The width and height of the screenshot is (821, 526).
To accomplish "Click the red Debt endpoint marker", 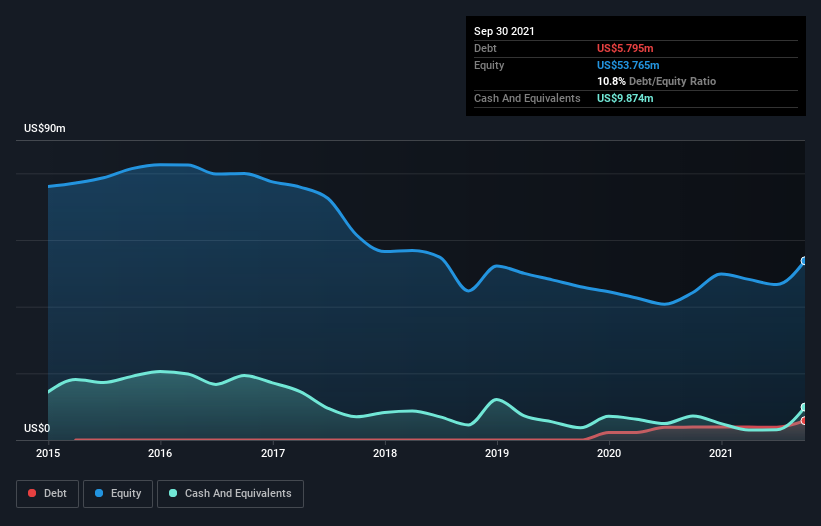I will [x=804, y=421].
